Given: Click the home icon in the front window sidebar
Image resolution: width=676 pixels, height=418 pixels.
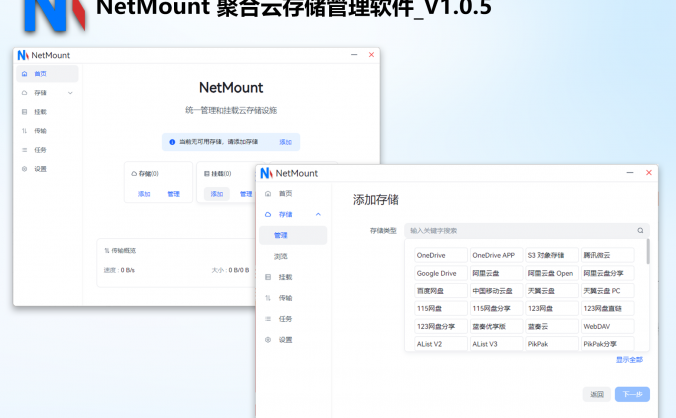Looking at the screenshot, I should [x=268, y=193].
